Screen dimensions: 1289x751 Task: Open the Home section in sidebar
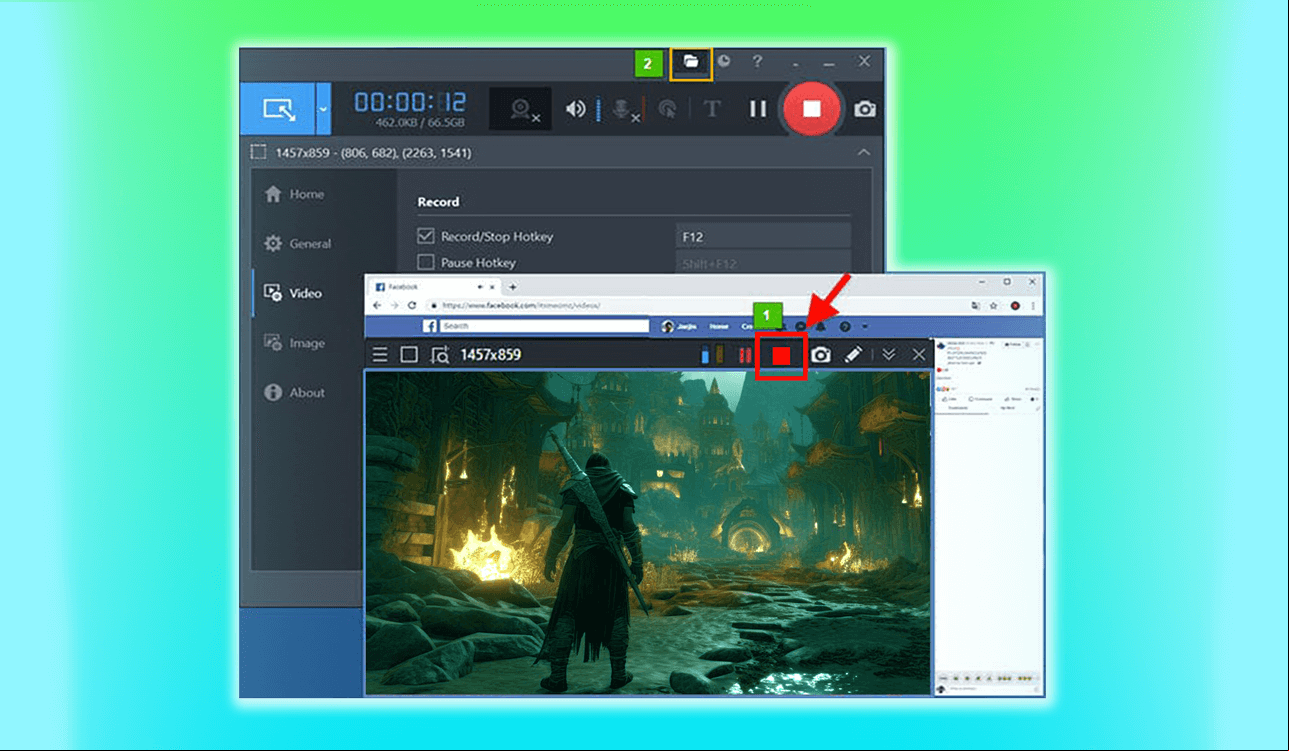pyautogui.click(x=294, y=194)
